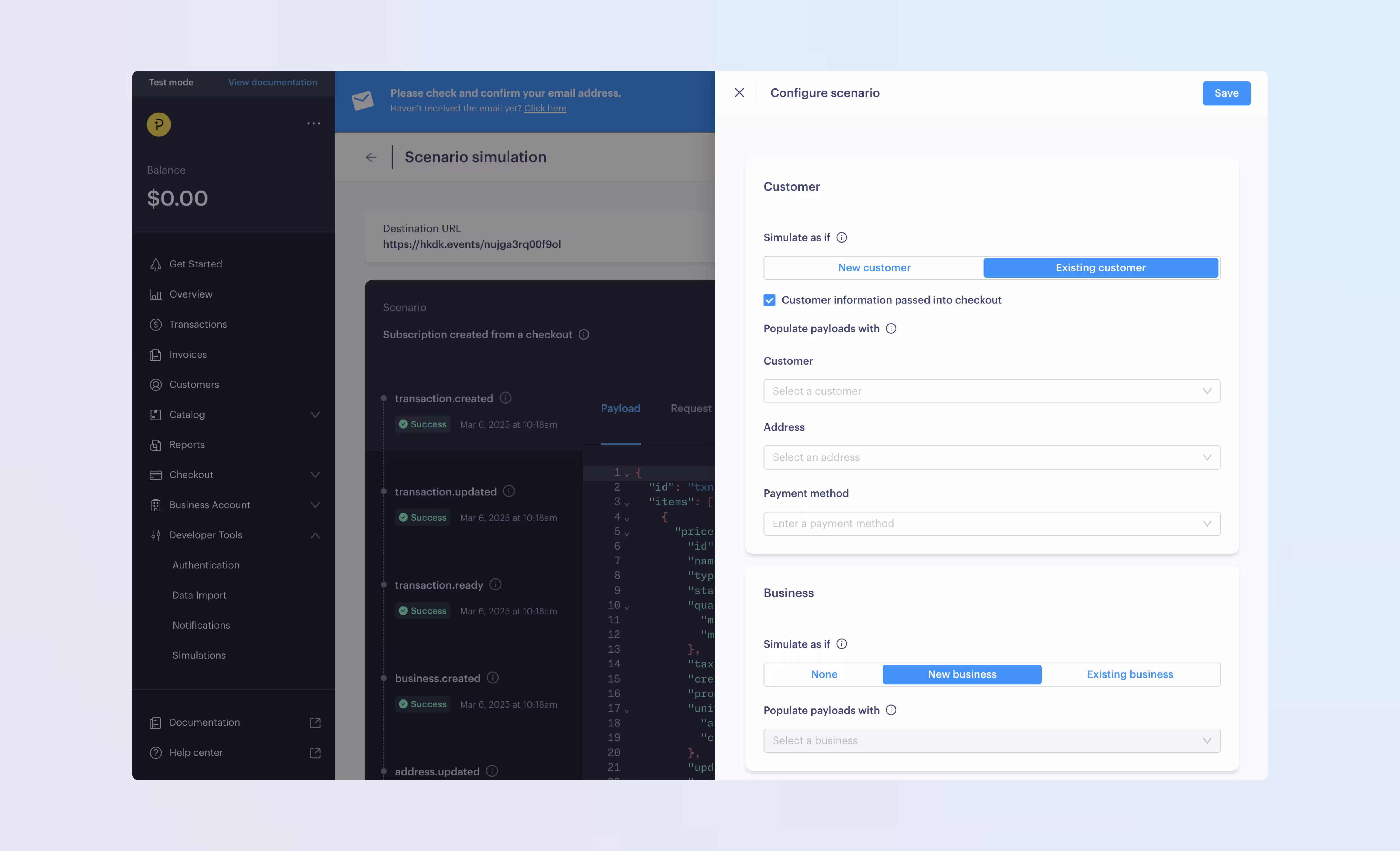Select Existing business option
This screenshot has height=851, width=1400.
click(x=1130, y=674)
